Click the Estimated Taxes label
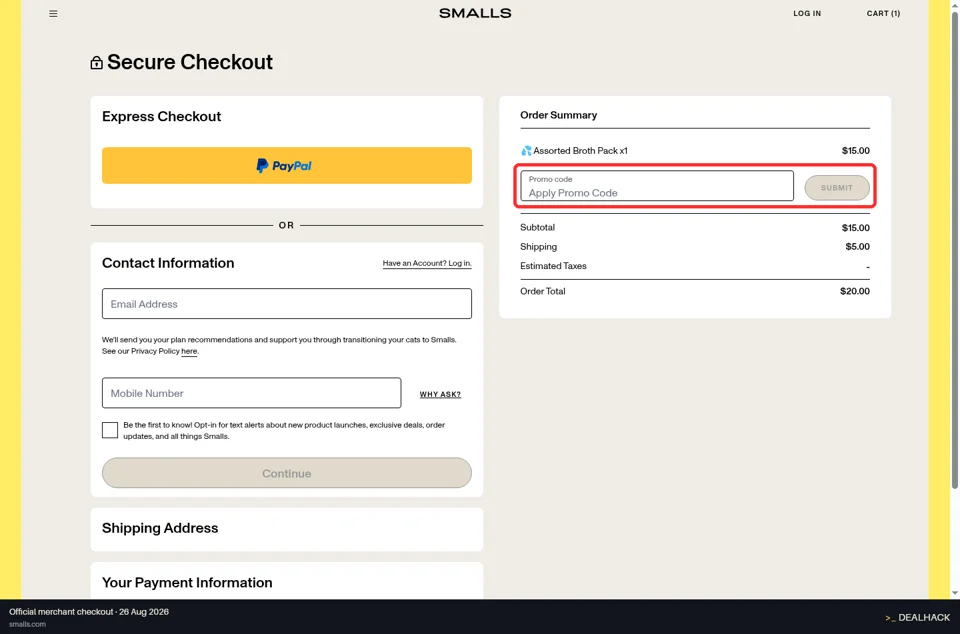960x634 pixels. point(553,266)
